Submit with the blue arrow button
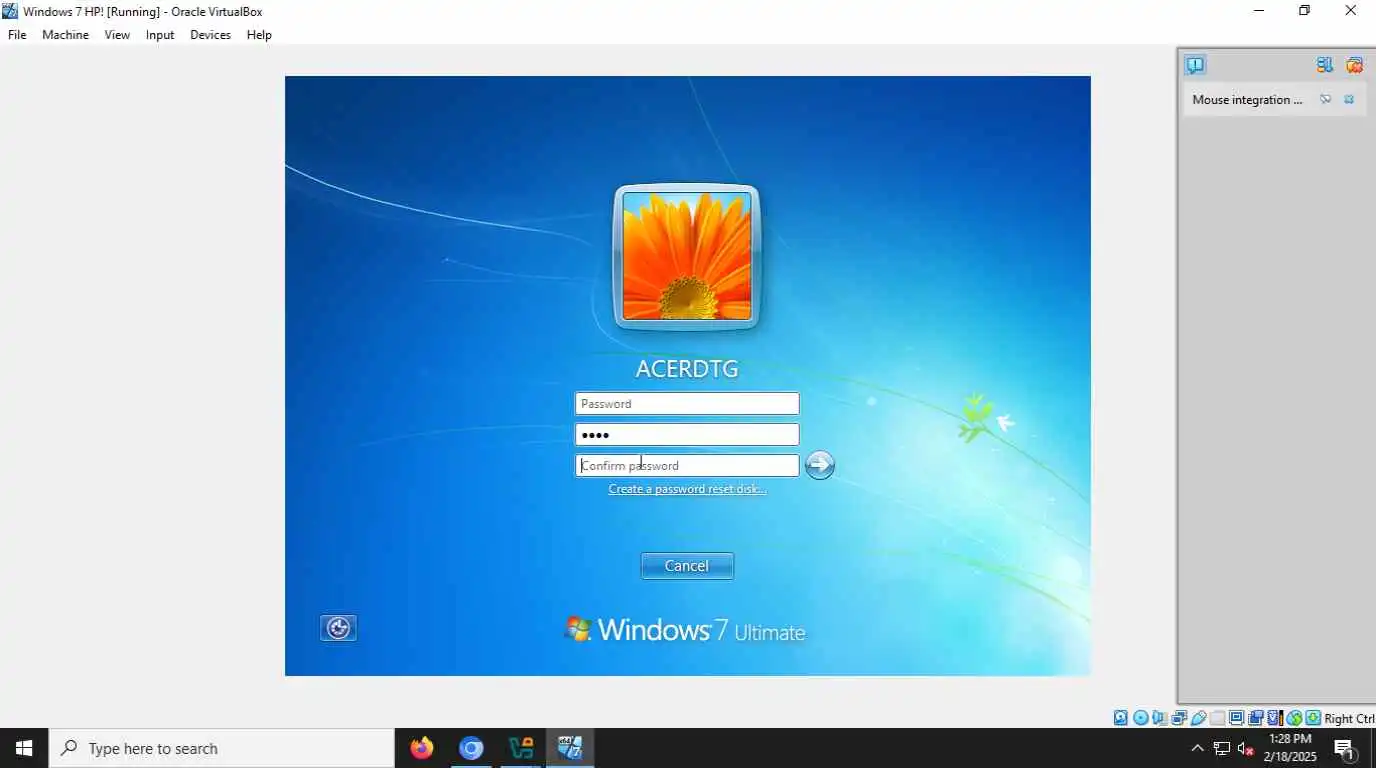 tap(819, 465)
